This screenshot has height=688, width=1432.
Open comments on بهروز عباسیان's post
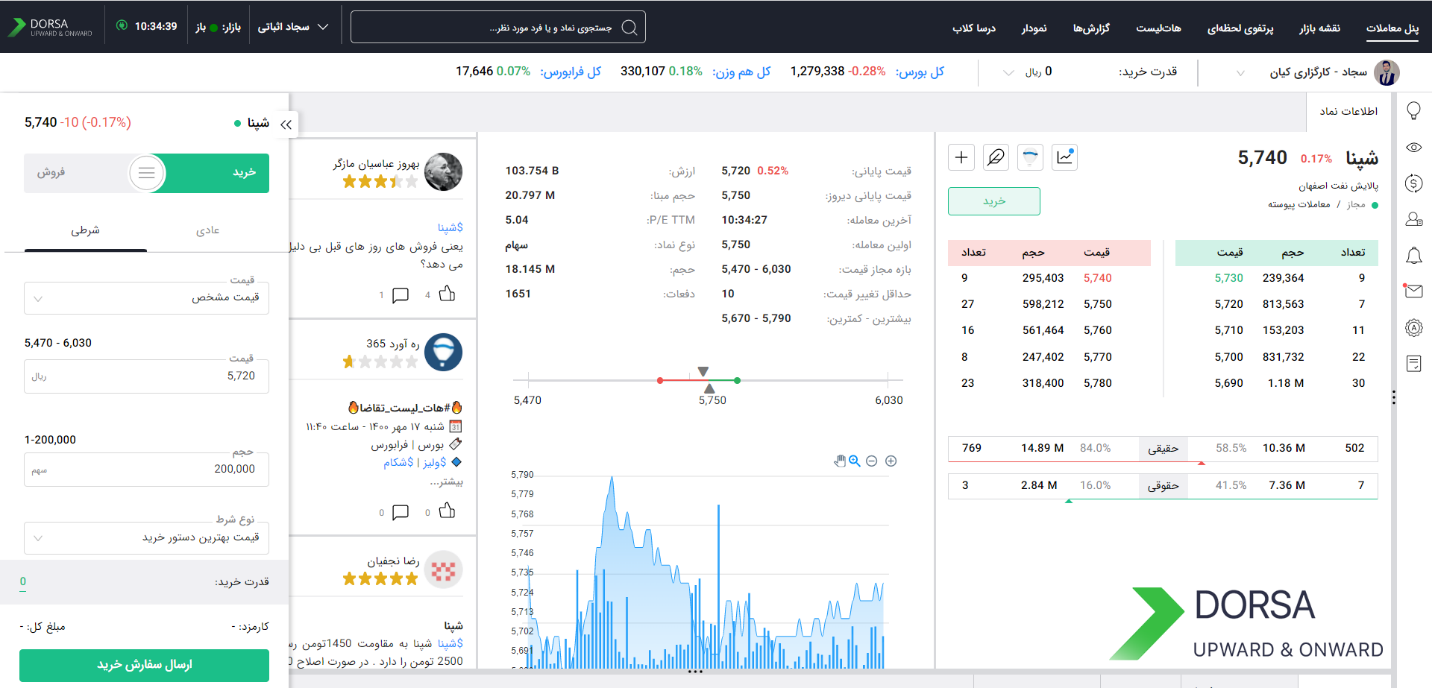pyautogui.click(x=400, y=294)
